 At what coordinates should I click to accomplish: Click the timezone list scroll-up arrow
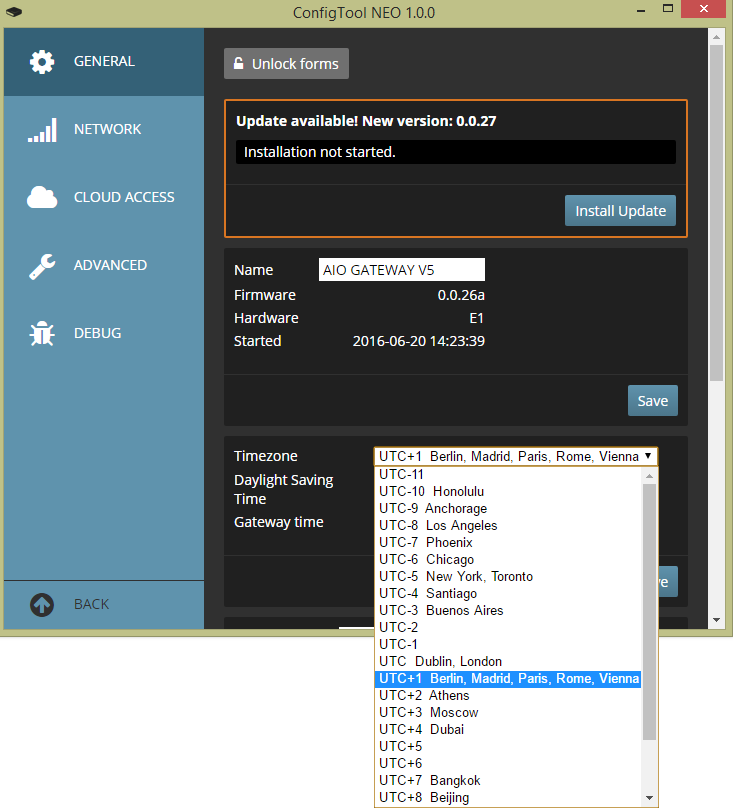click(x=649, y=475)
